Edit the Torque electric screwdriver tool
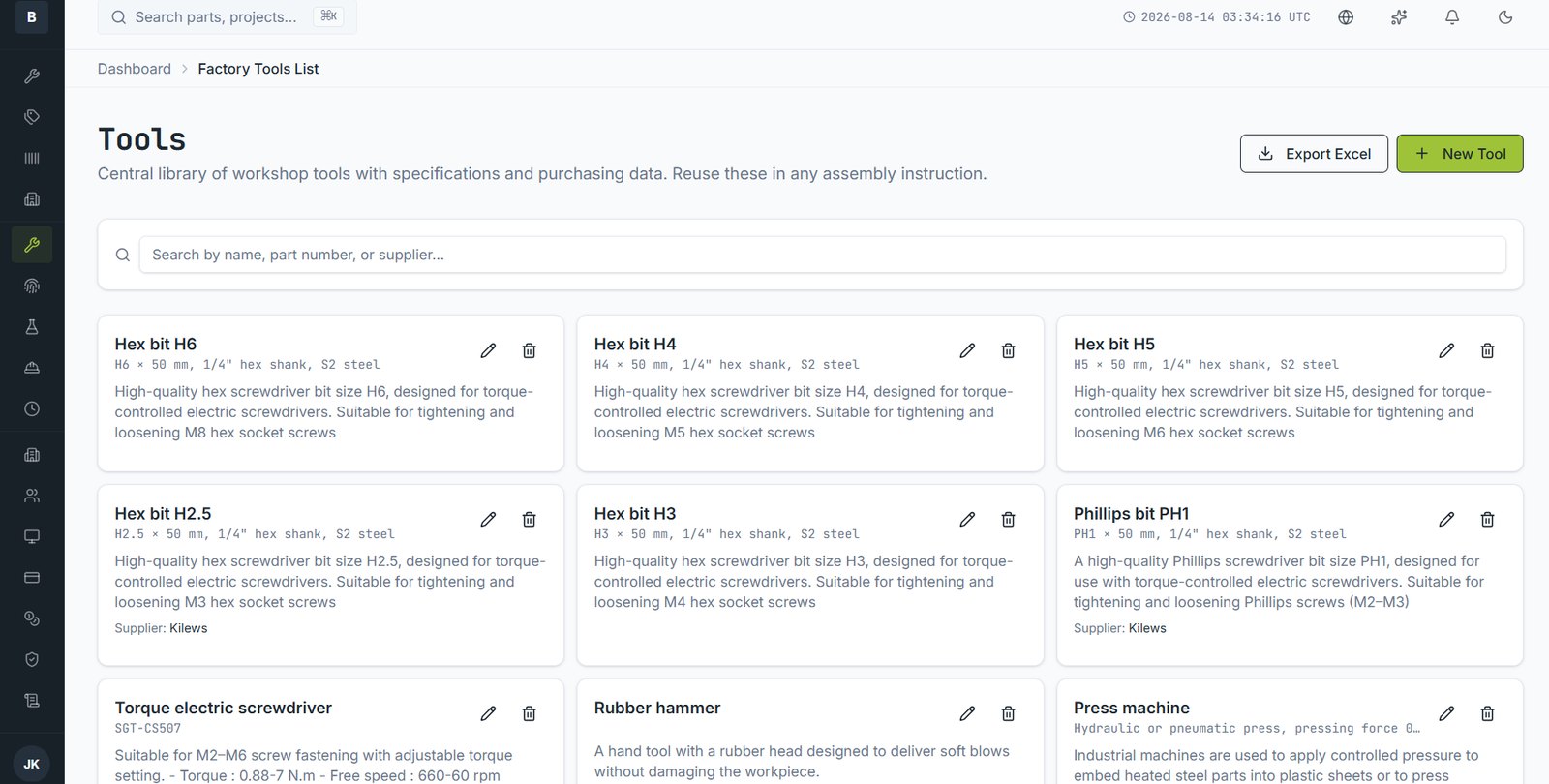Image resolution: width=1549 pixels, height=784 pixels. tap(488, 713)
